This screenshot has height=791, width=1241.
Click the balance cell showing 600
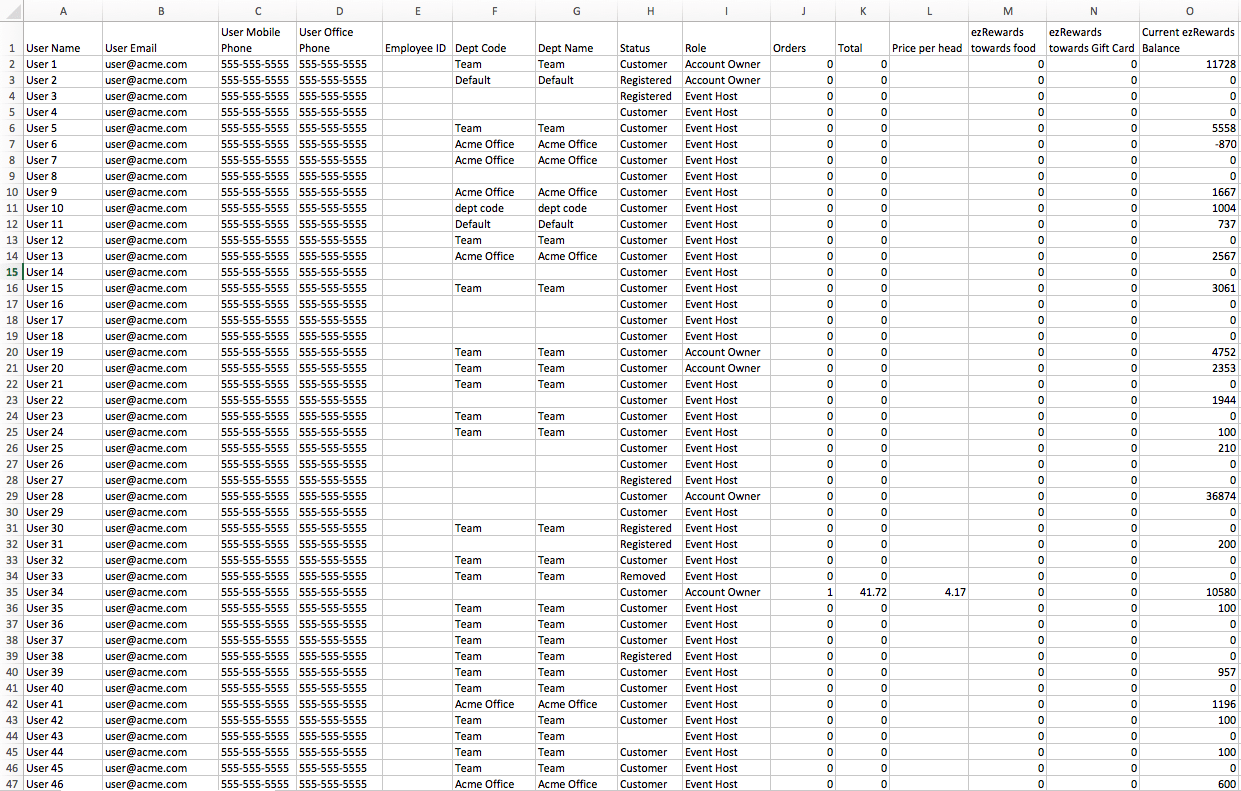click(x=1189, y=784)
